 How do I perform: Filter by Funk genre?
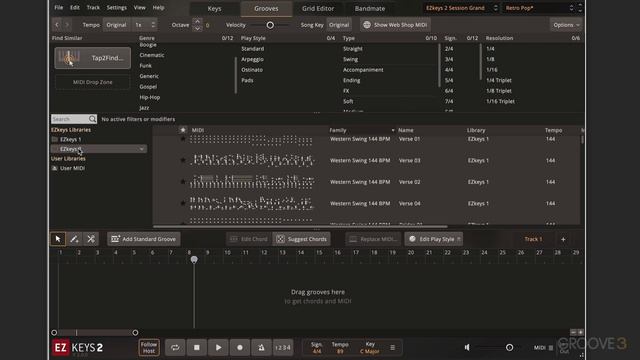145,65
